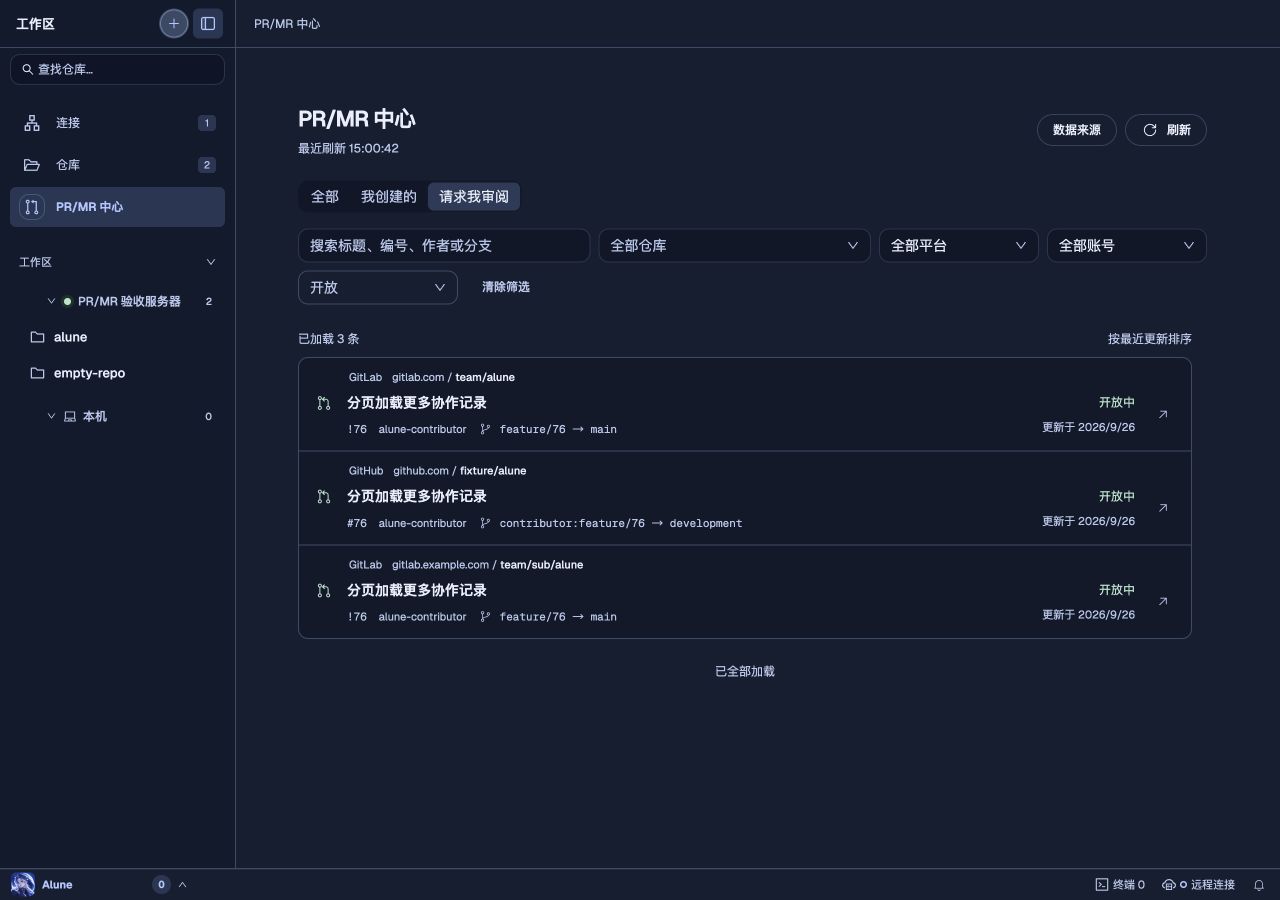Click the refresh icon in 刷新 button

1150,130
